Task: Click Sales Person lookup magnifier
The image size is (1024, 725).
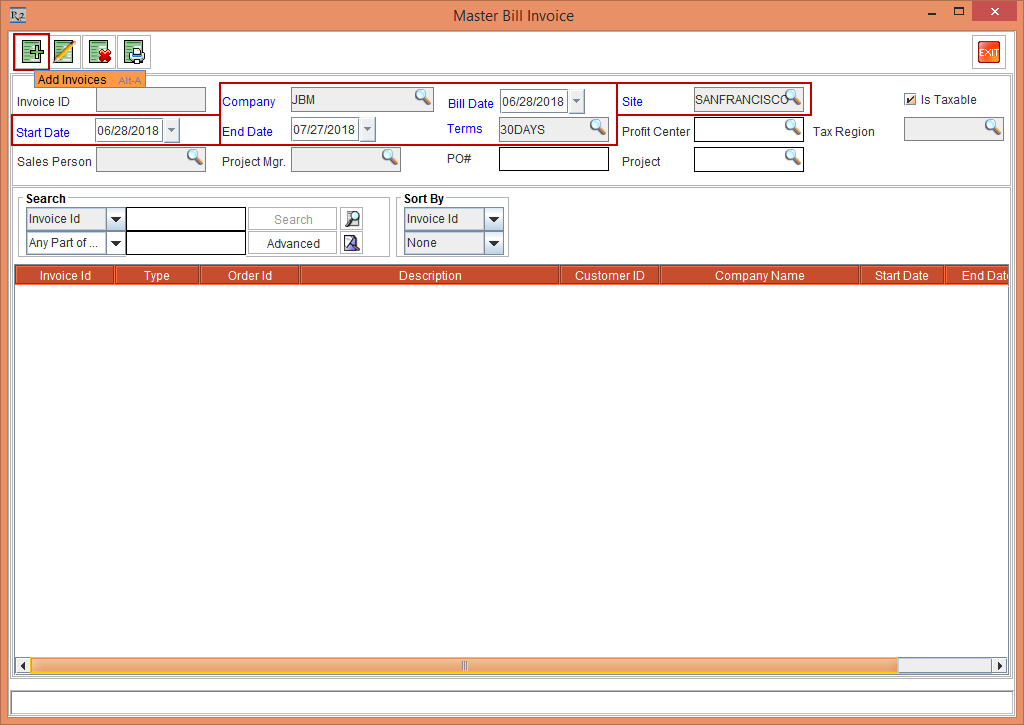Action: [x=195, y=156]
